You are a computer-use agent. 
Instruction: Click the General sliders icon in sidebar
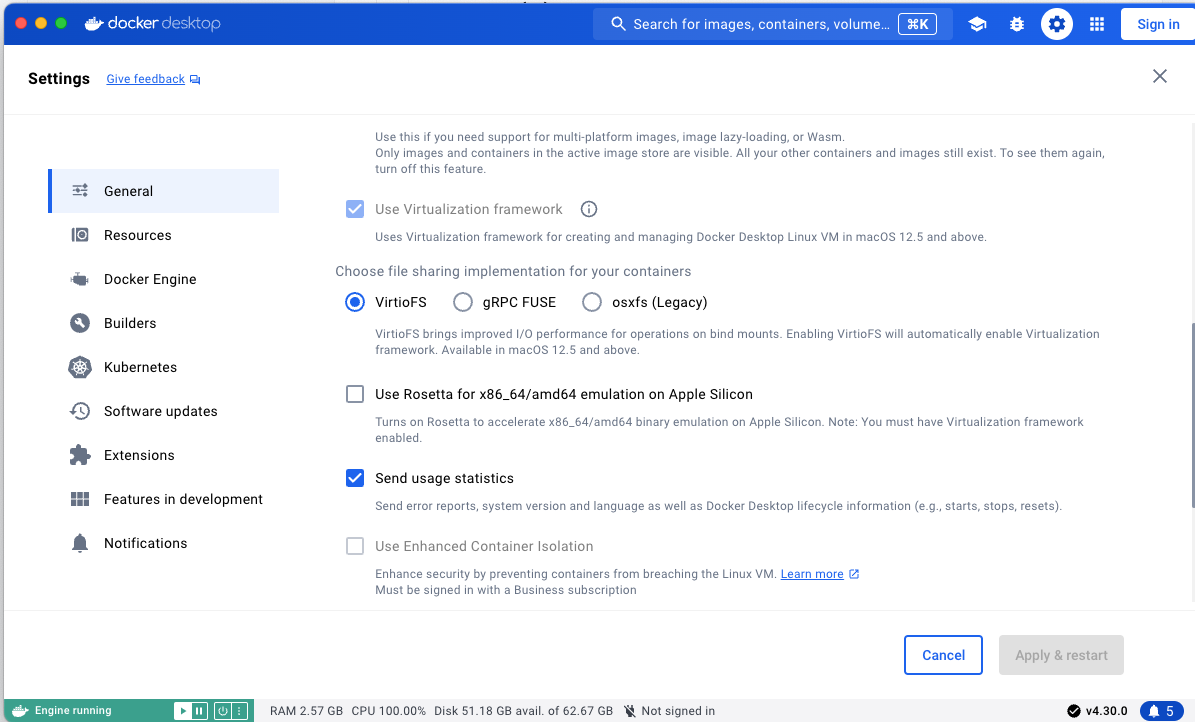(80, 191)
